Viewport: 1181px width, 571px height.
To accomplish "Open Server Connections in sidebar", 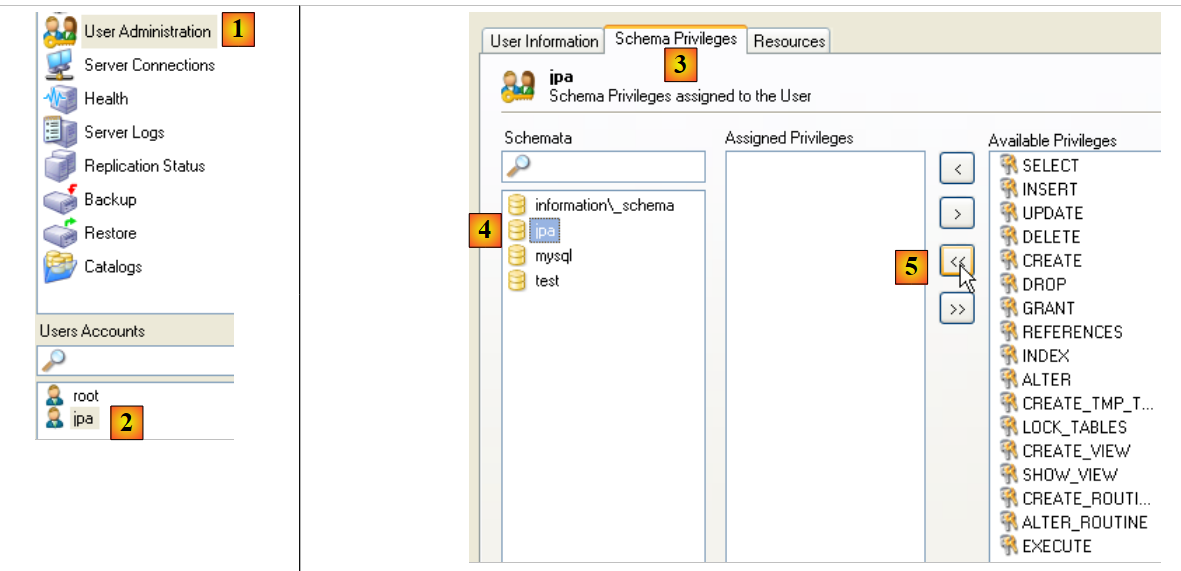I will point(148,65).
